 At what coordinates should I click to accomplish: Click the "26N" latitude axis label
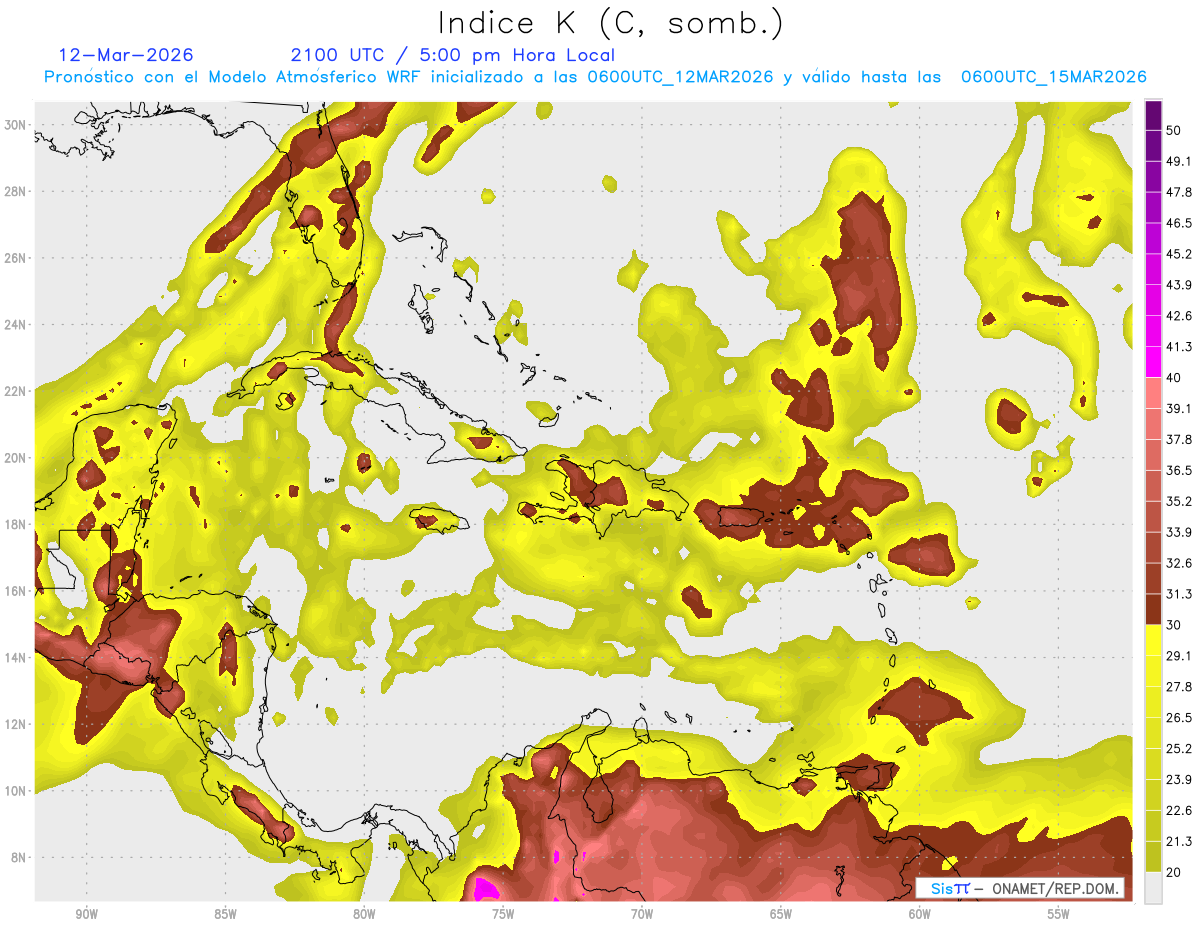click(x=16, y=258)
